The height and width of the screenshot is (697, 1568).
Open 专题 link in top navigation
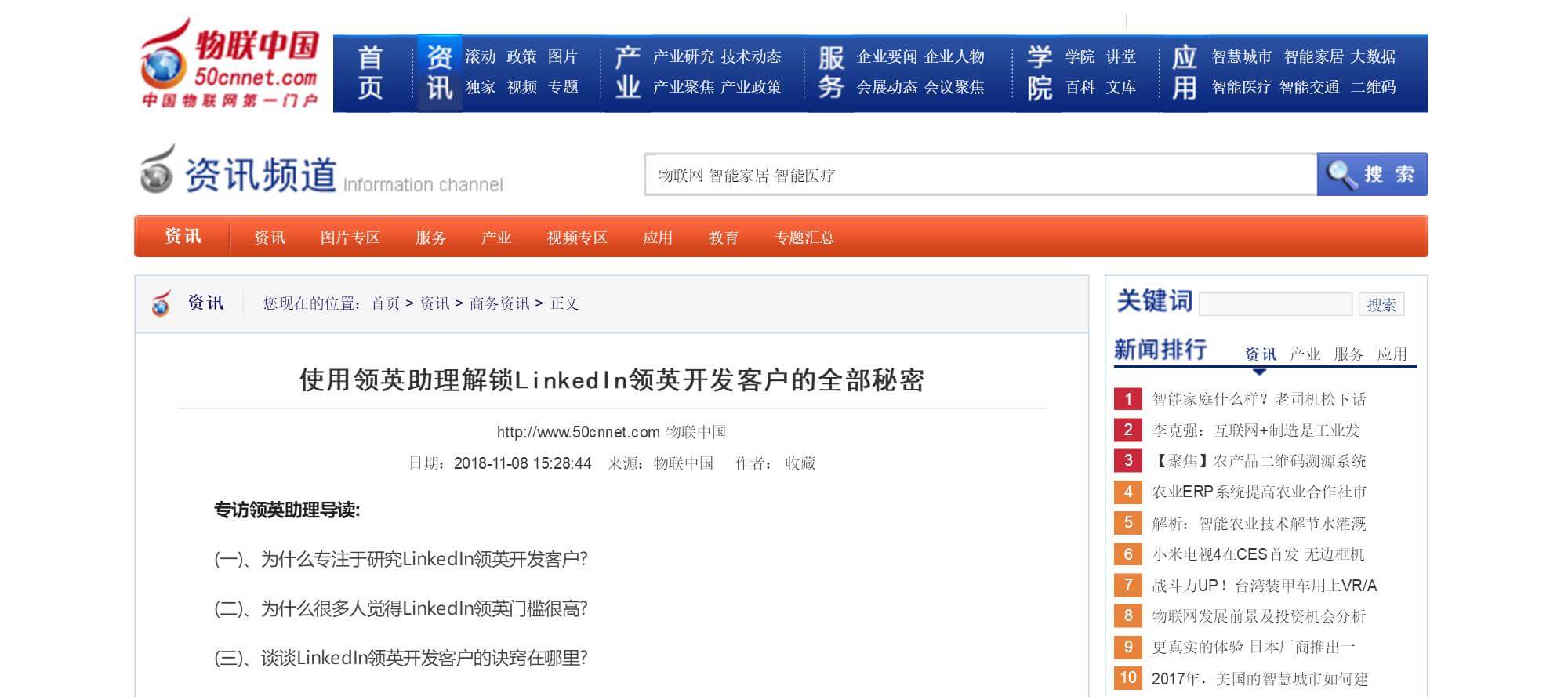tap(563, 87)
